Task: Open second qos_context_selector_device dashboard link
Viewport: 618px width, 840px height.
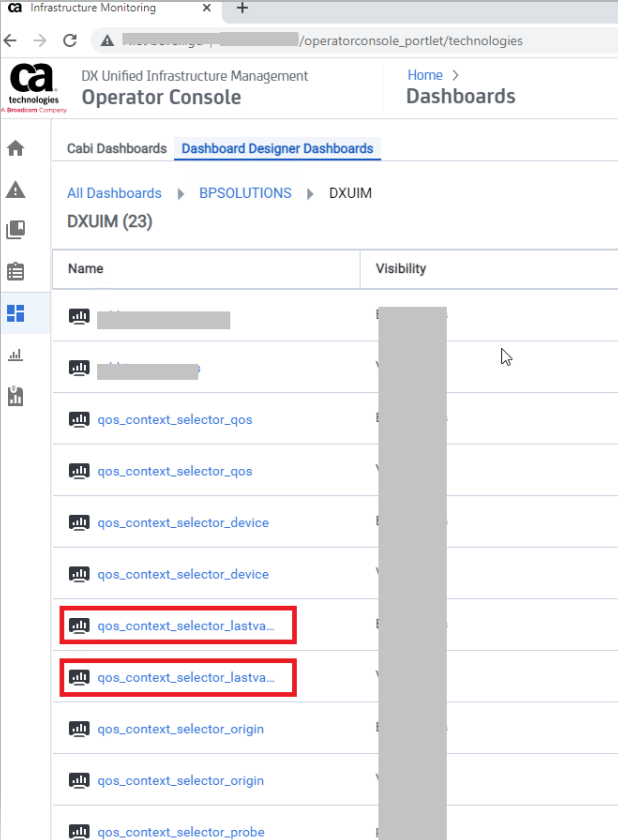Action: [183, 574]
